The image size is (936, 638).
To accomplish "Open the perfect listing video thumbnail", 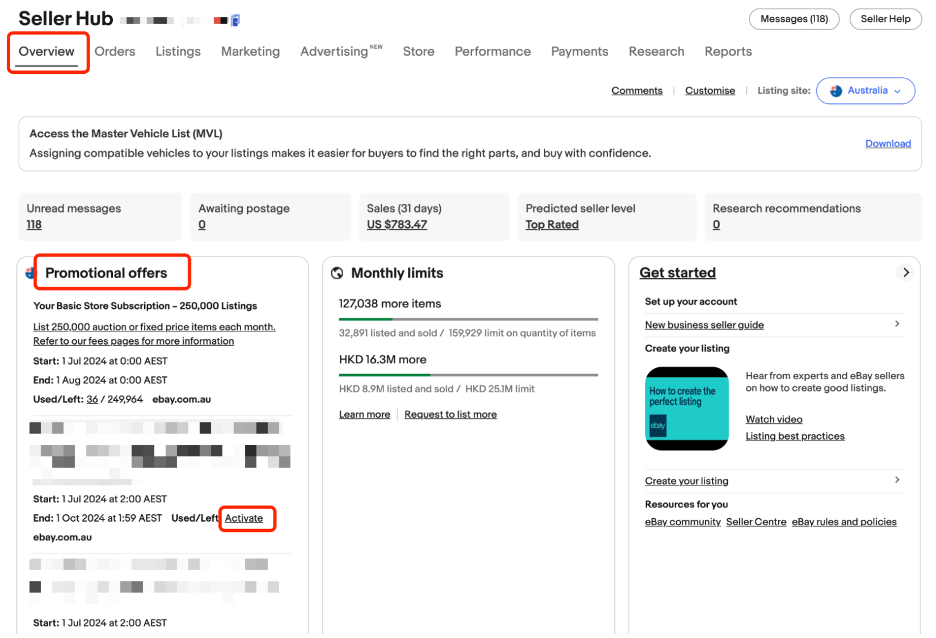I will (x=686, y=408).
